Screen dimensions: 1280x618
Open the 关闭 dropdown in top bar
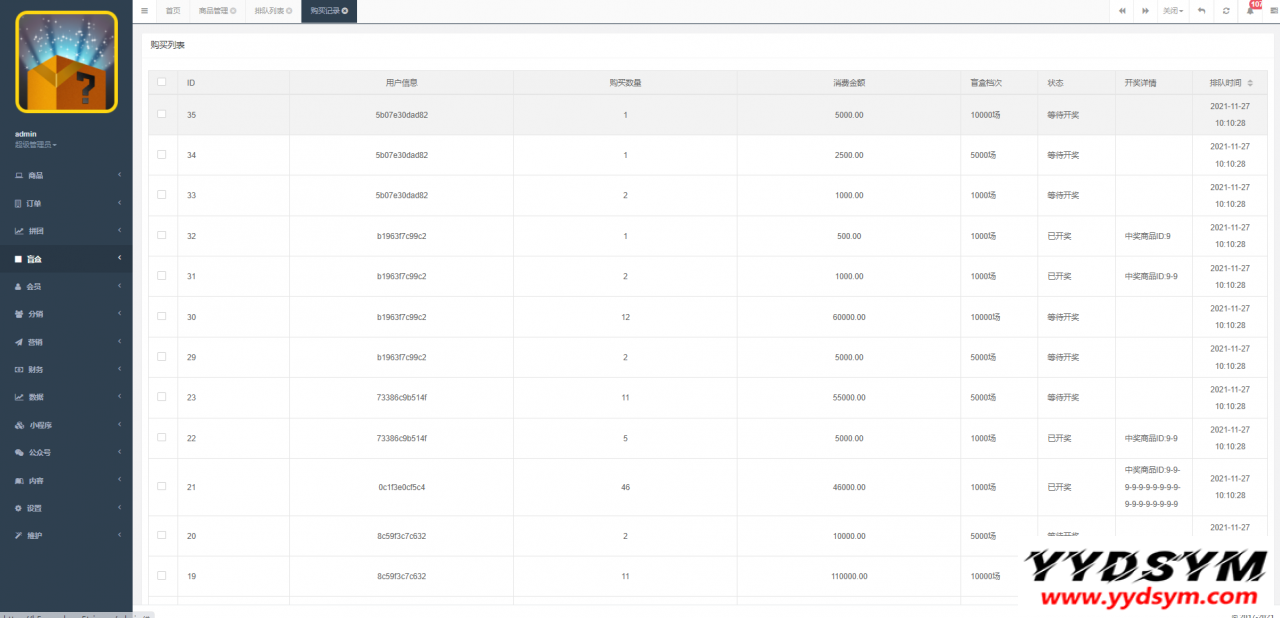1173,11
